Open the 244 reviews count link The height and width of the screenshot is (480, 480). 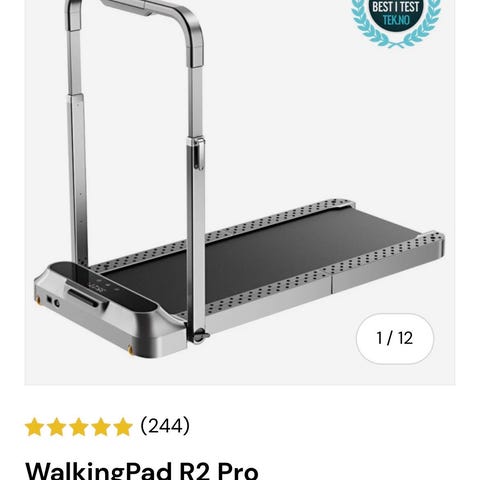click(x=165, y=426)
